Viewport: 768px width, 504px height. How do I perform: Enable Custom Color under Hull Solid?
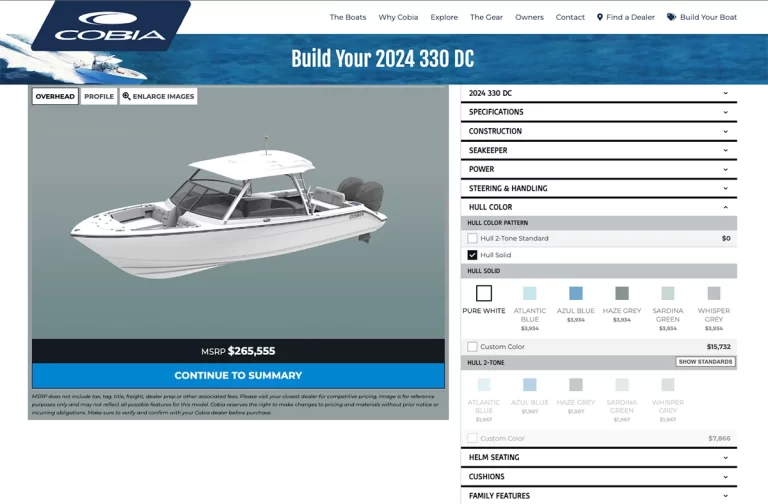point(472,346)
